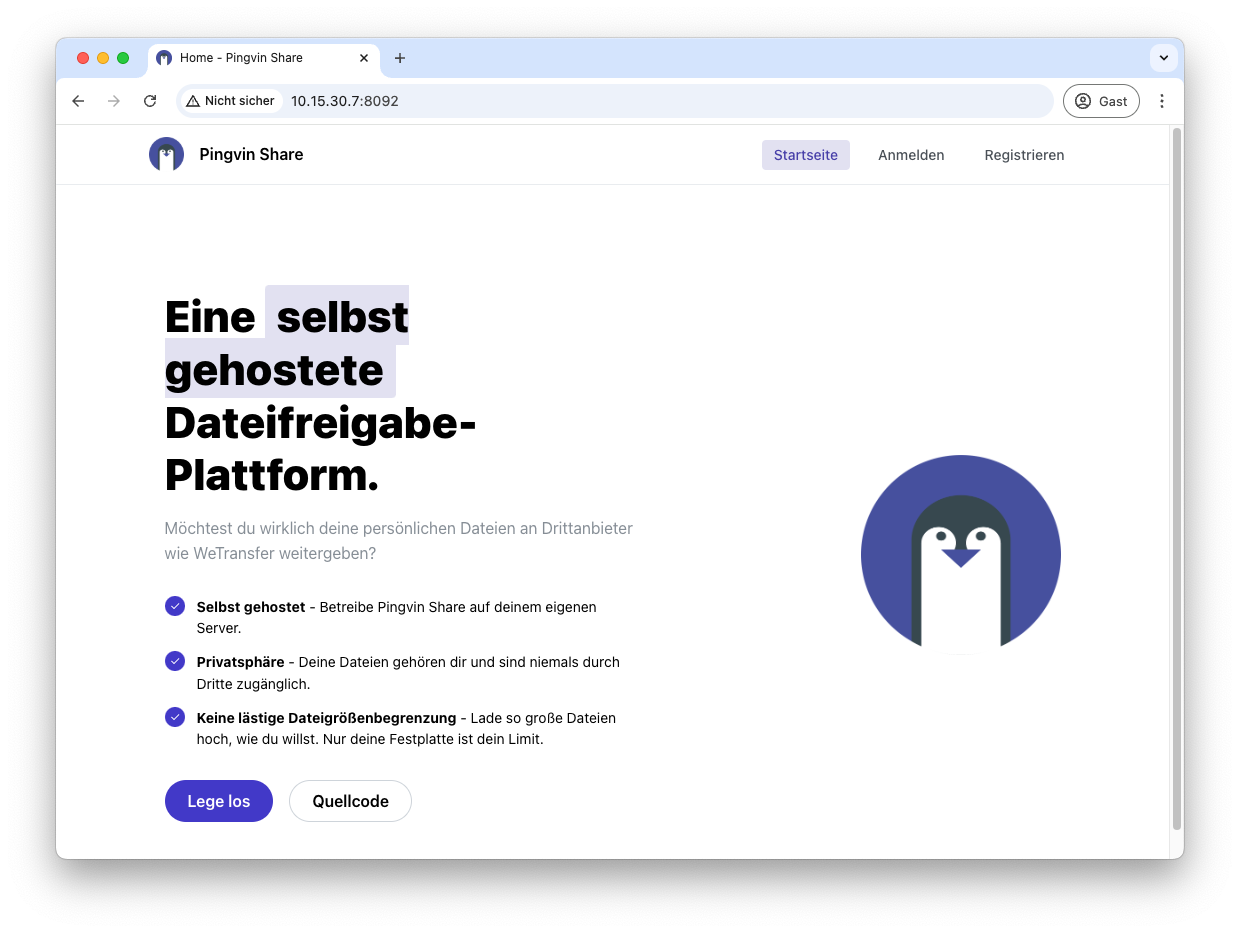This screenshot has width=1240, height=933.
Task: Click the browser forward arrow
Action: [114, 101]
